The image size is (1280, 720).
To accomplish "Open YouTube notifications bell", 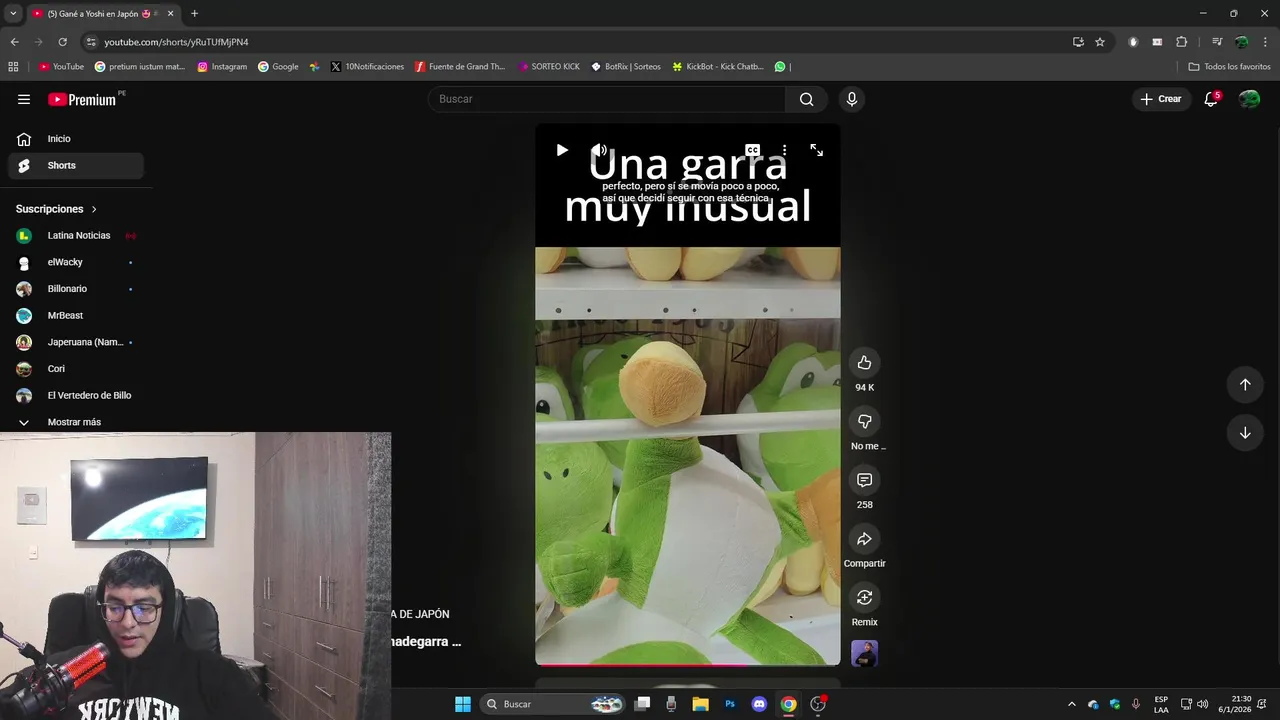I will point(1211,99).
